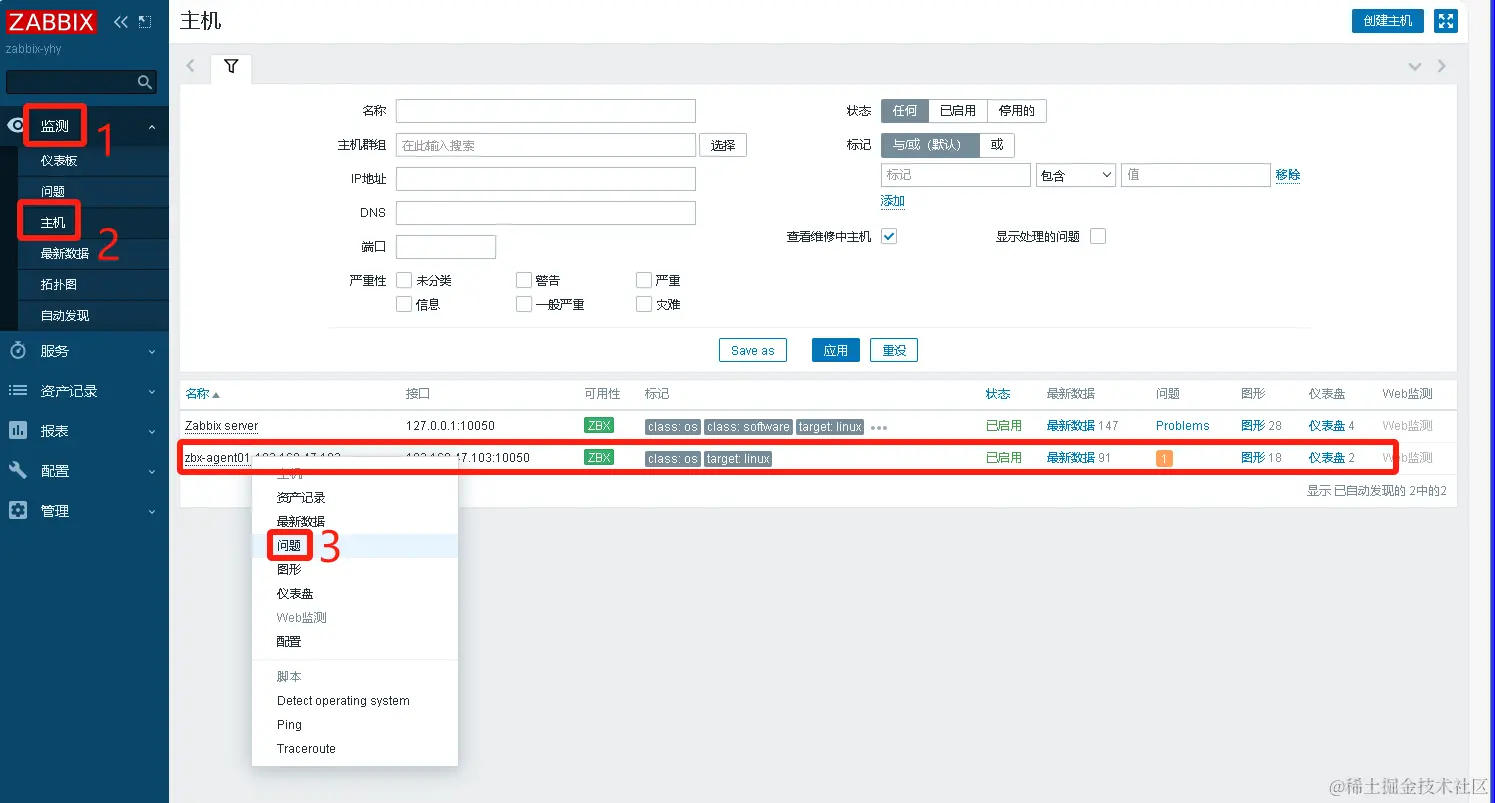Check the 警告 severity checkbox
The width and height of the screenshot is (1495, 803).
coord(524,280)
